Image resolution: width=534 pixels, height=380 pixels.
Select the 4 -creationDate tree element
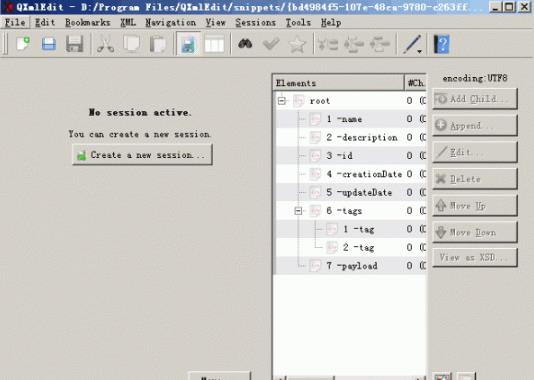(x=364, y=174)
